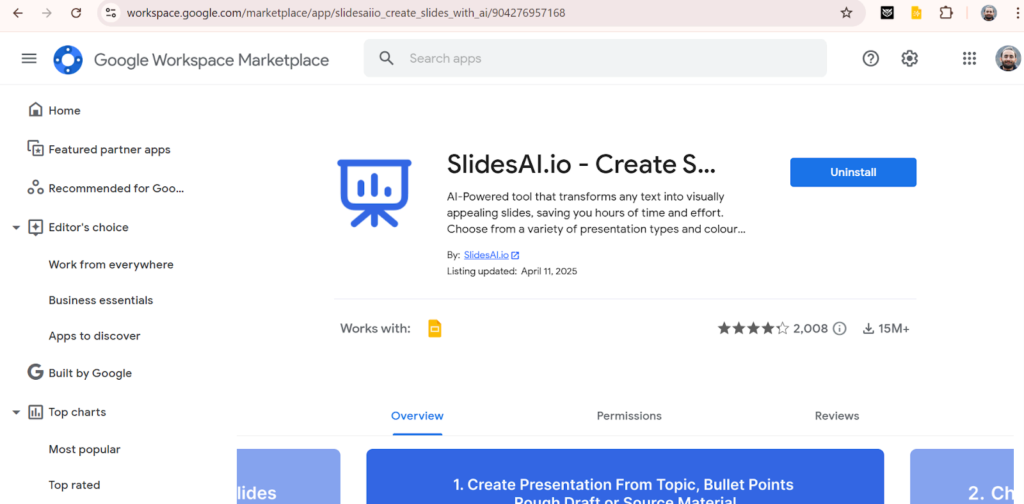Click the Uninstall button
This screenshot has width=1024, height=504.
(x=853, y=172)
